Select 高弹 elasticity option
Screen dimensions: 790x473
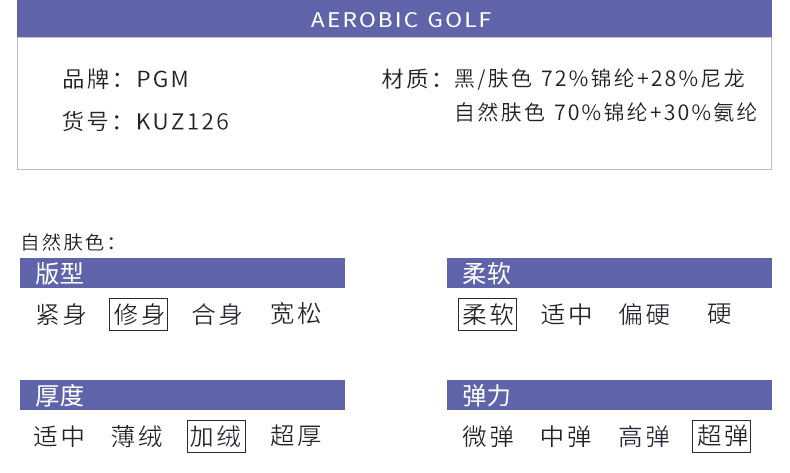click(644, 436)
